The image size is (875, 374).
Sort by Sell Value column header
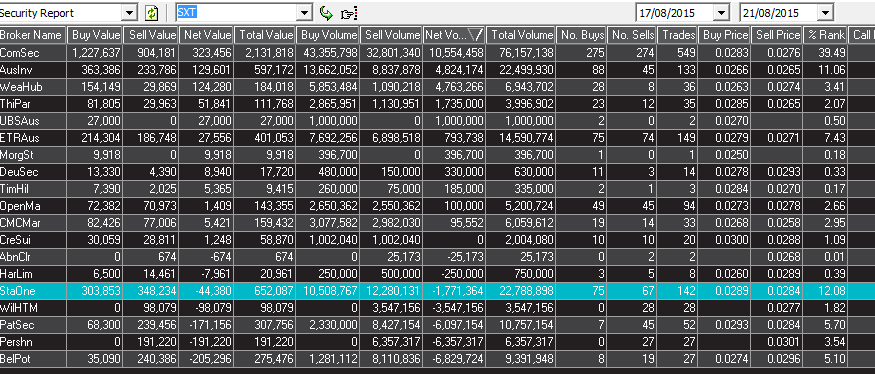pos(151,35)
